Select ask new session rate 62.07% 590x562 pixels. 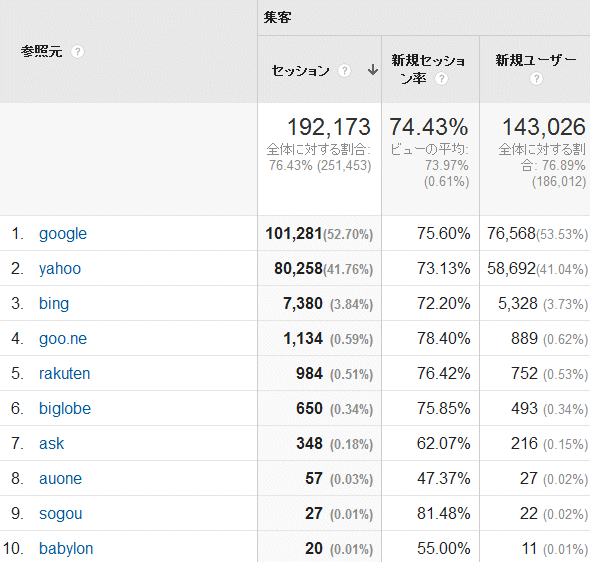pyautogui.click(x=444, y=444)
